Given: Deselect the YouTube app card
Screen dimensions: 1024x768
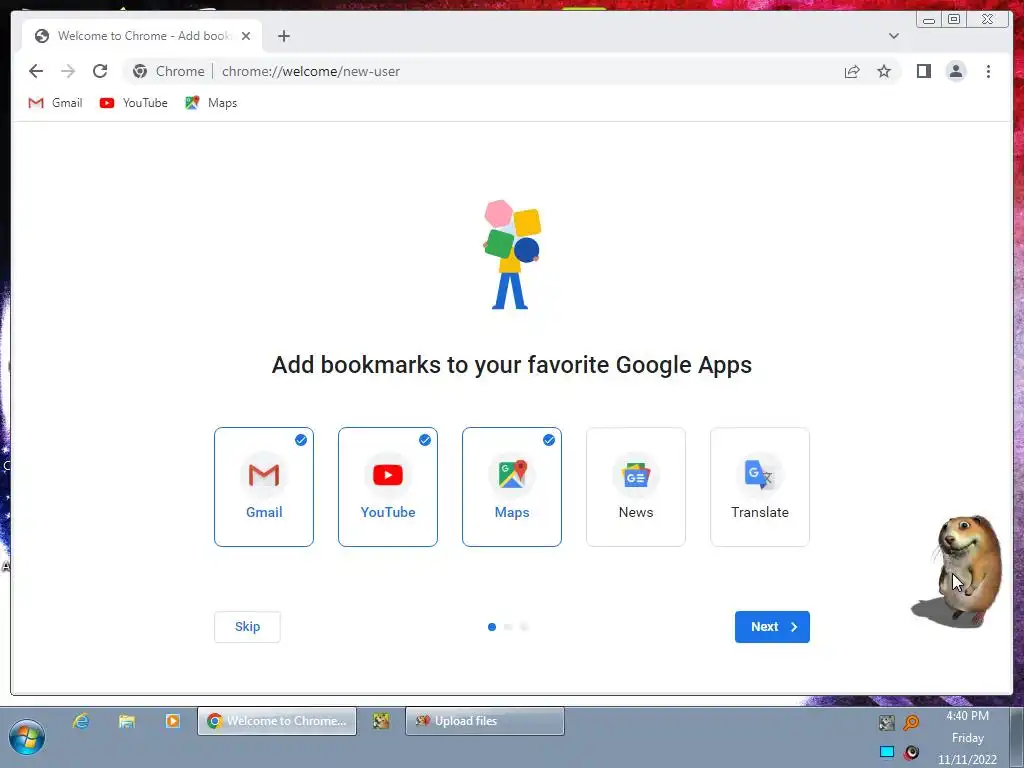Looking at the screenshot, I should coord(388,487).
